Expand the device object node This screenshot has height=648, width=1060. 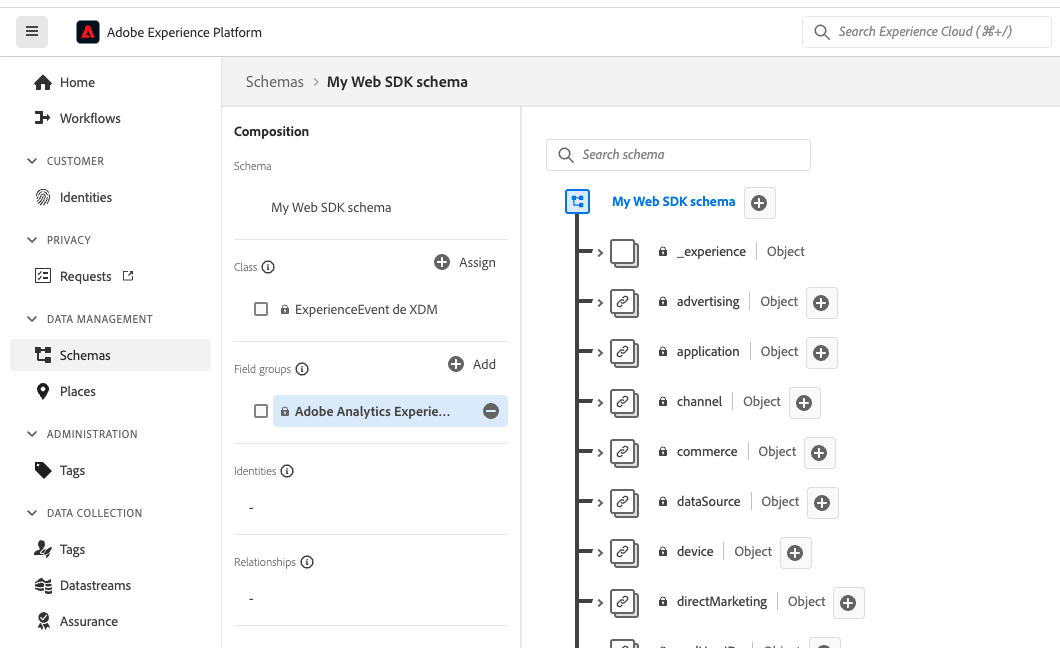coord(600,552)
